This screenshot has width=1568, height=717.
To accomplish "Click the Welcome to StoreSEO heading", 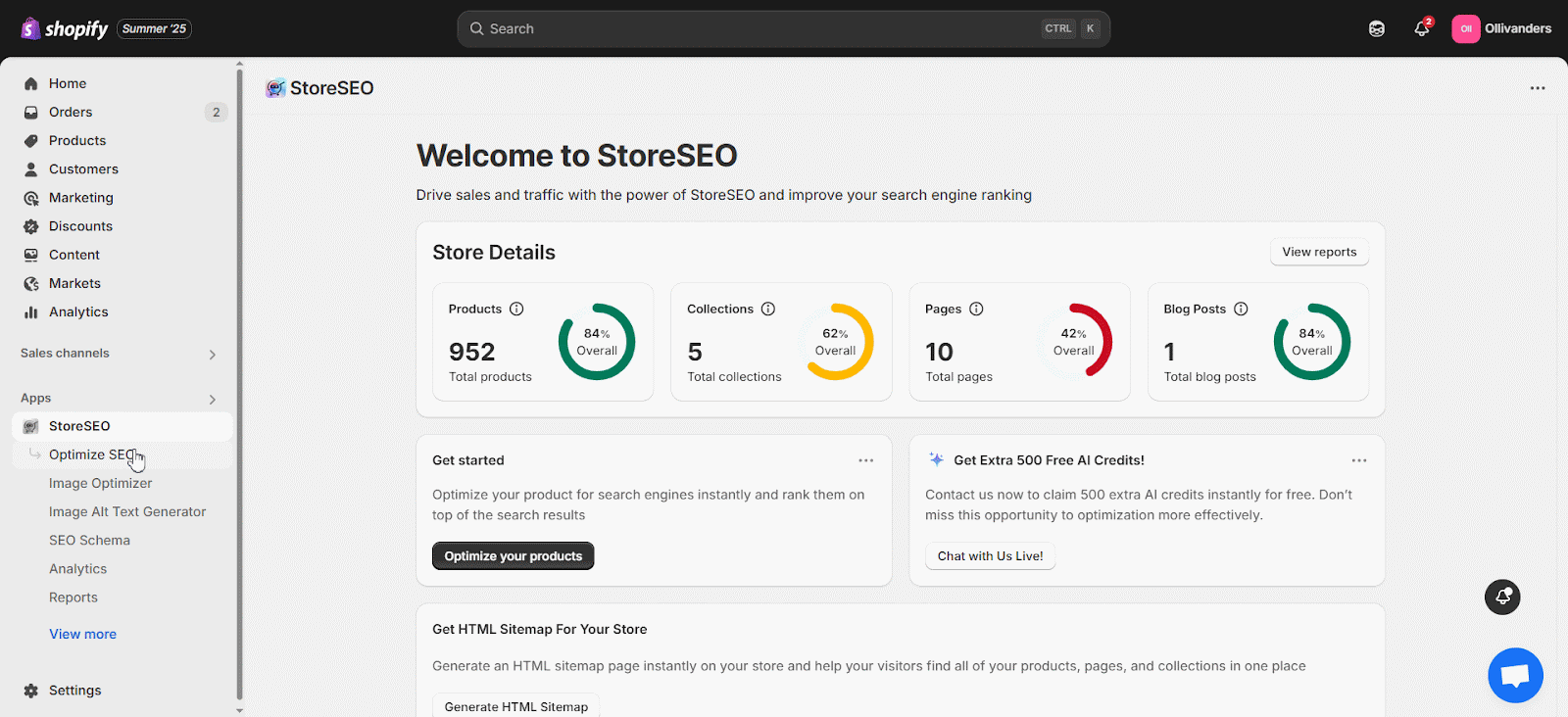I will click(576, 155).
